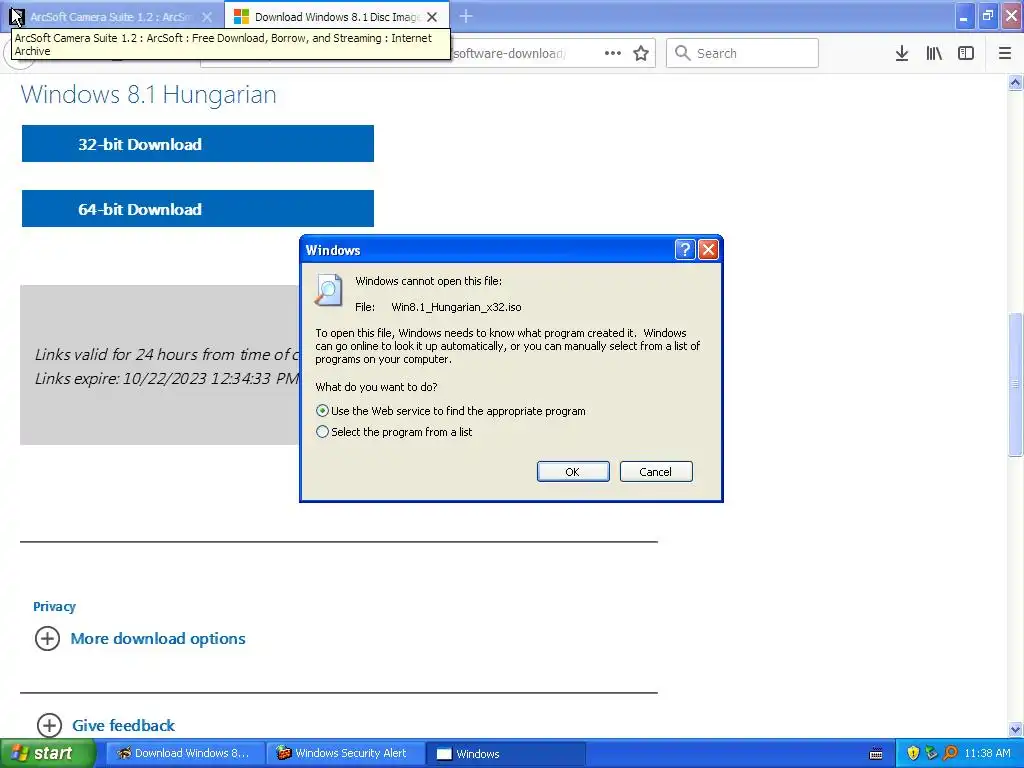This screenshot has width=1024, height=768.
Task: Close the ArcSoft Camera Suite tab
Action: tap(207, 17)
